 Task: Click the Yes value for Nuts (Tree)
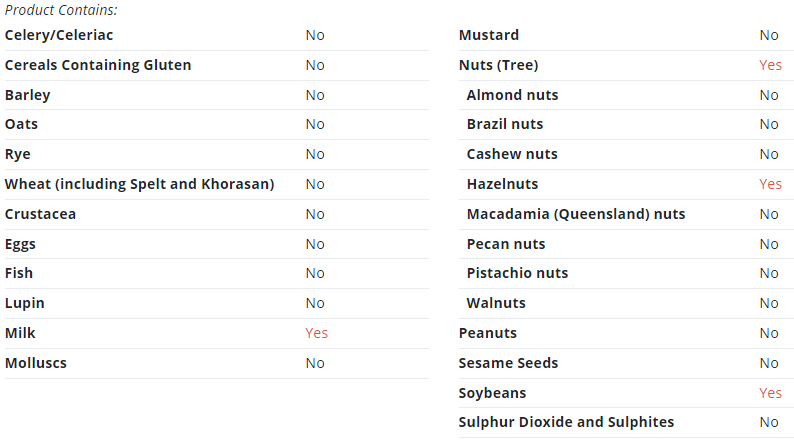pyautogui.click(x=770, y=65)
